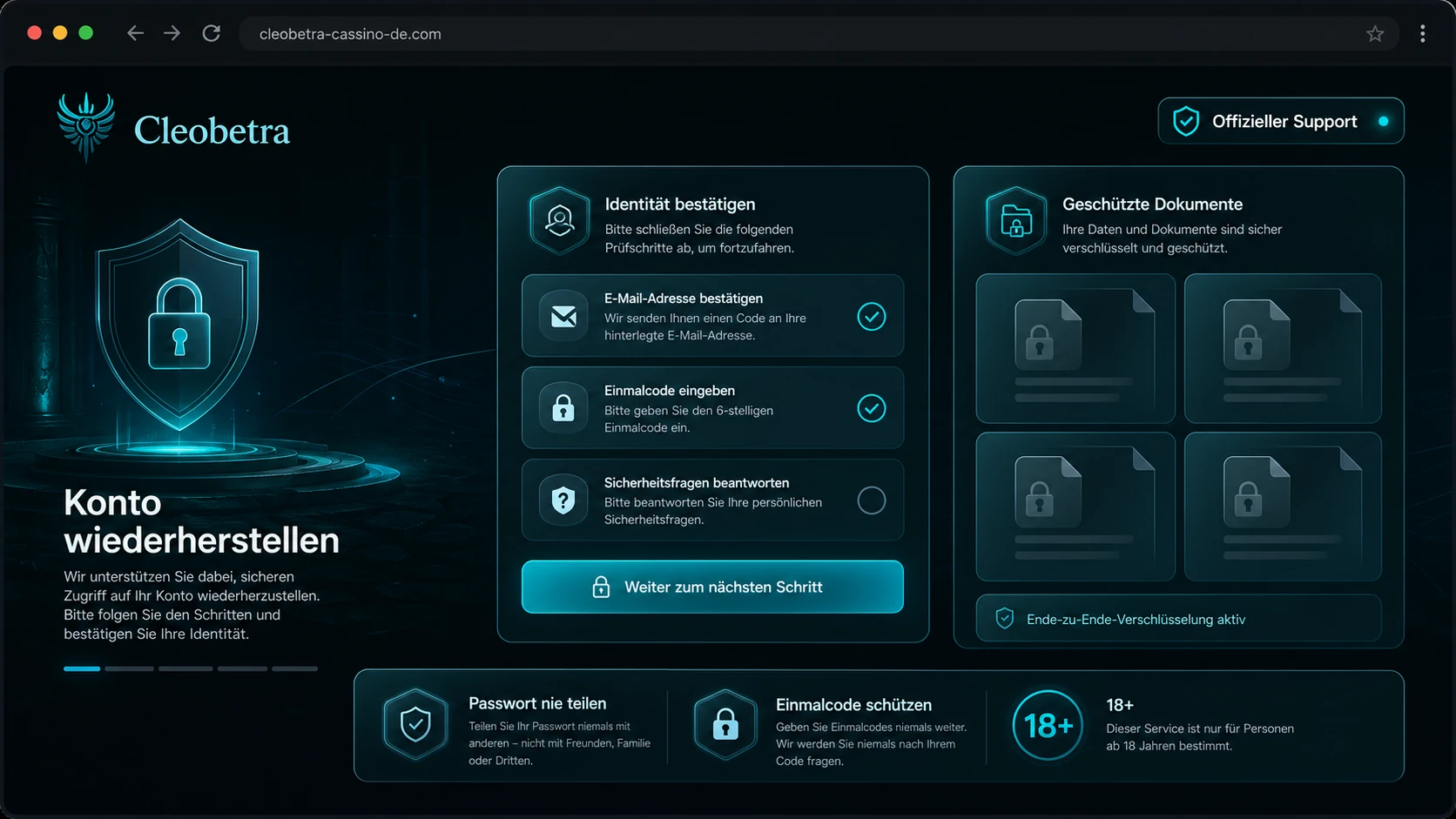
Task: Open the bottom-right locked document thumbnail
Action: pyautogui.click(x=1283, y=507)
